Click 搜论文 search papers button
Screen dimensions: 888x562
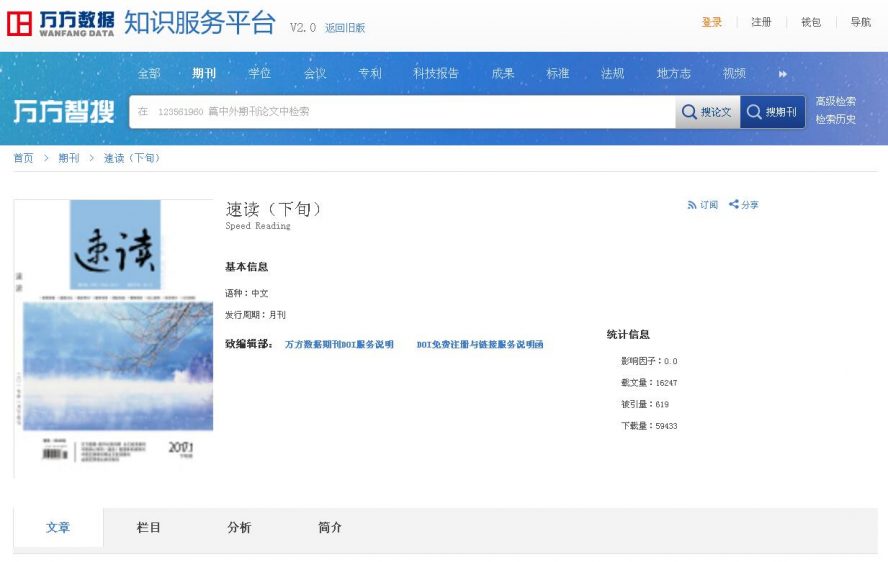[707, 112]
